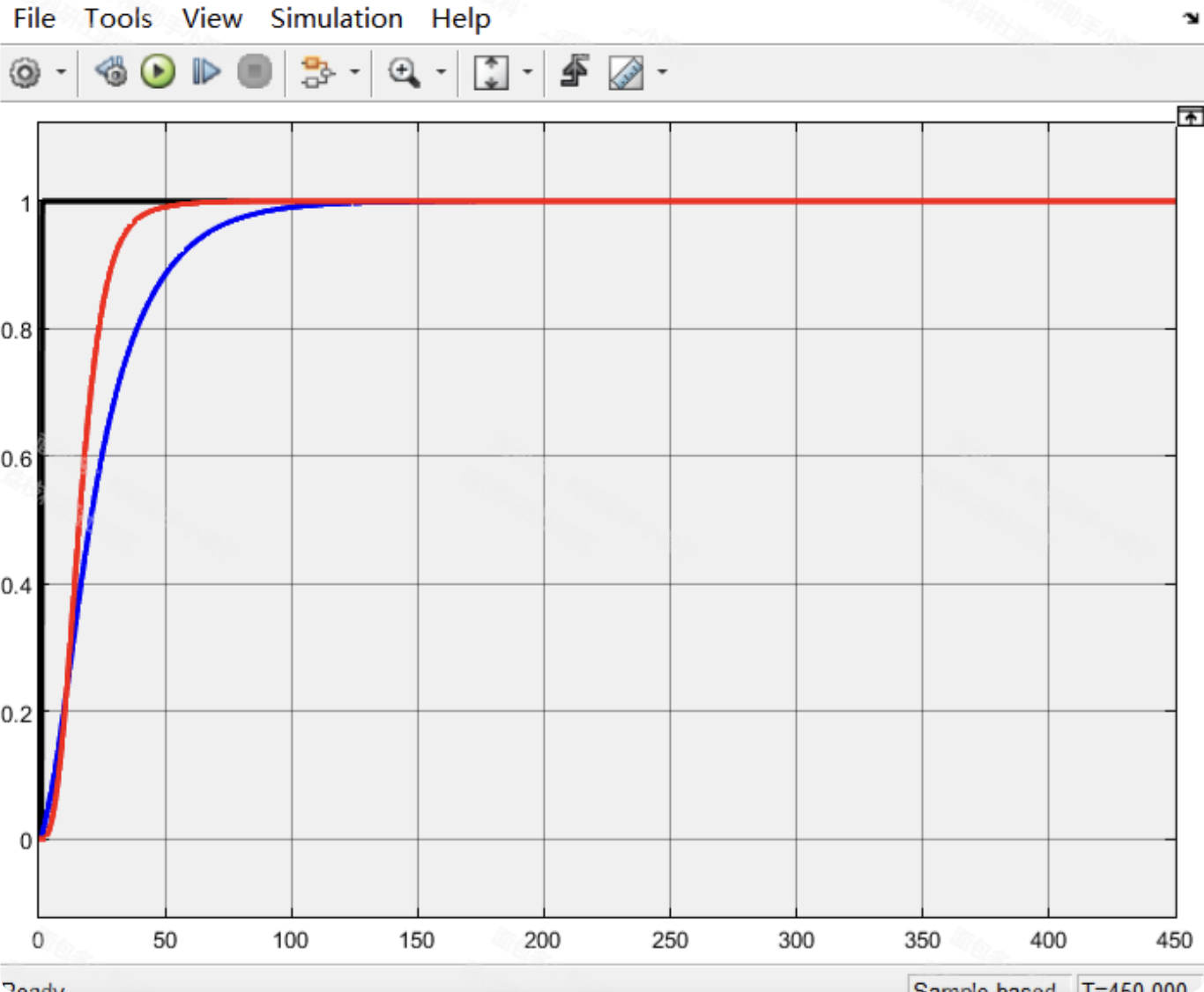Click the Sample based status text
1204x992 pixels.
pyautogui.click(x=985, y=985)
